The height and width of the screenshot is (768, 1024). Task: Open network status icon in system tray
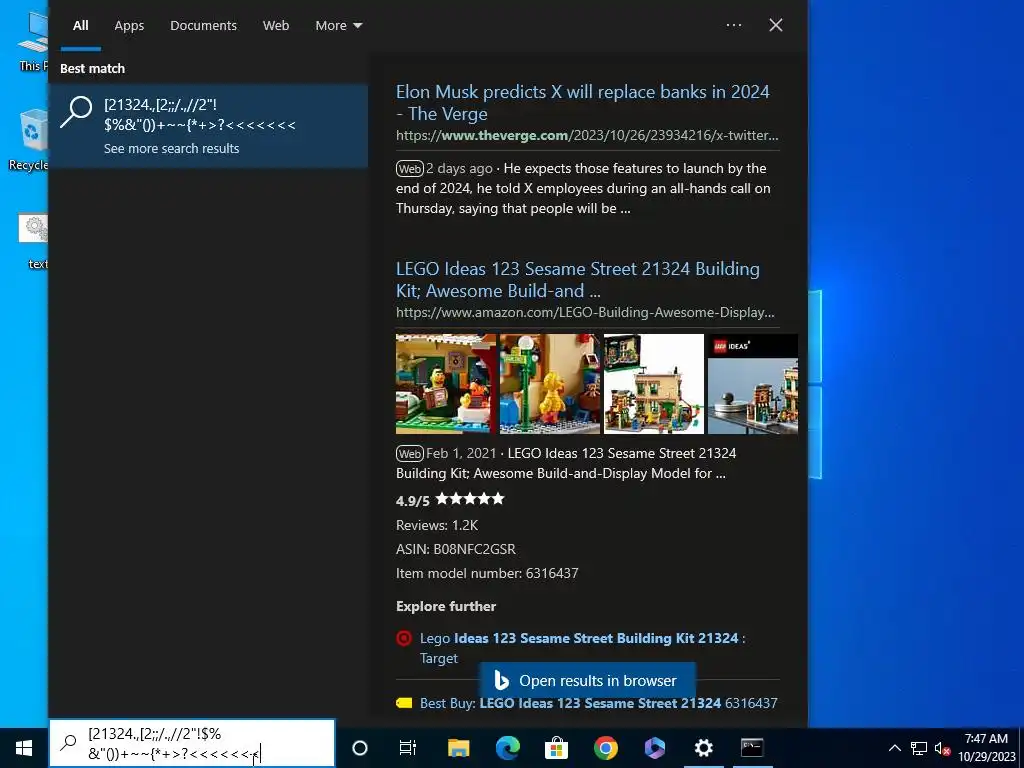(x=919, y=748)
